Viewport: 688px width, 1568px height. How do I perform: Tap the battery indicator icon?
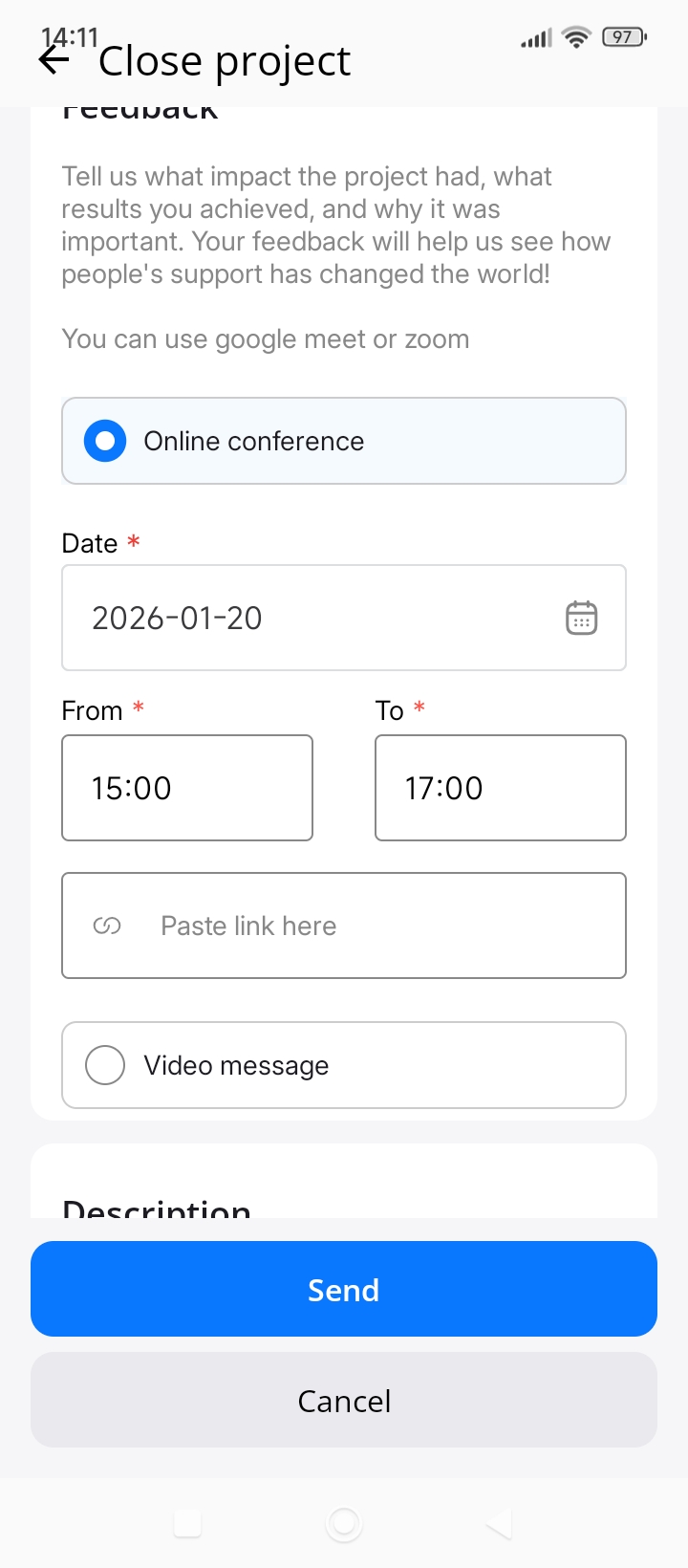click(624, 37)
